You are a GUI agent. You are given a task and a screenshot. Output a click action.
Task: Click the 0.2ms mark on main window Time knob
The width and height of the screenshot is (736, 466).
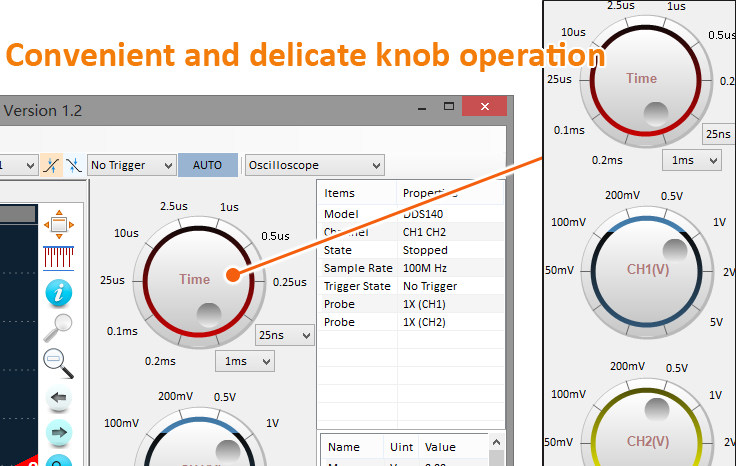(160, 361)
